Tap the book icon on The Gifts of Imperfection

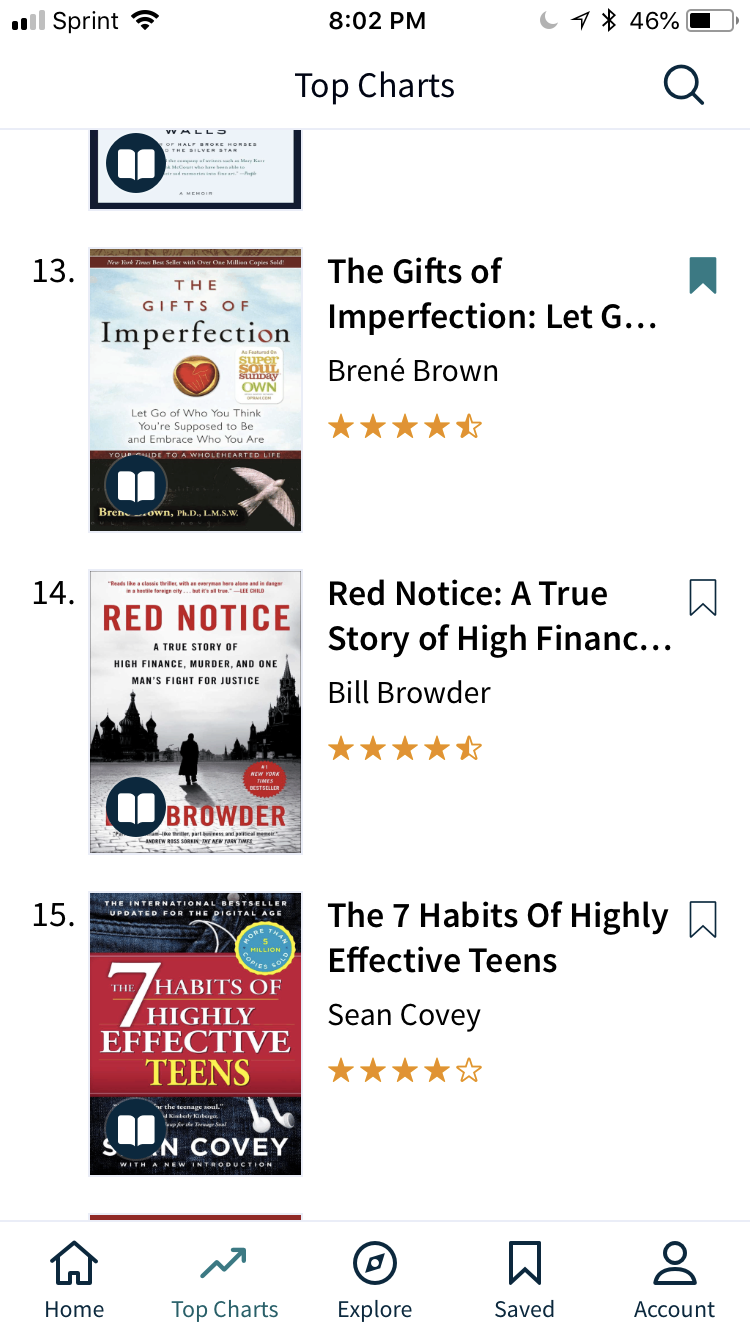pos(137,485)
